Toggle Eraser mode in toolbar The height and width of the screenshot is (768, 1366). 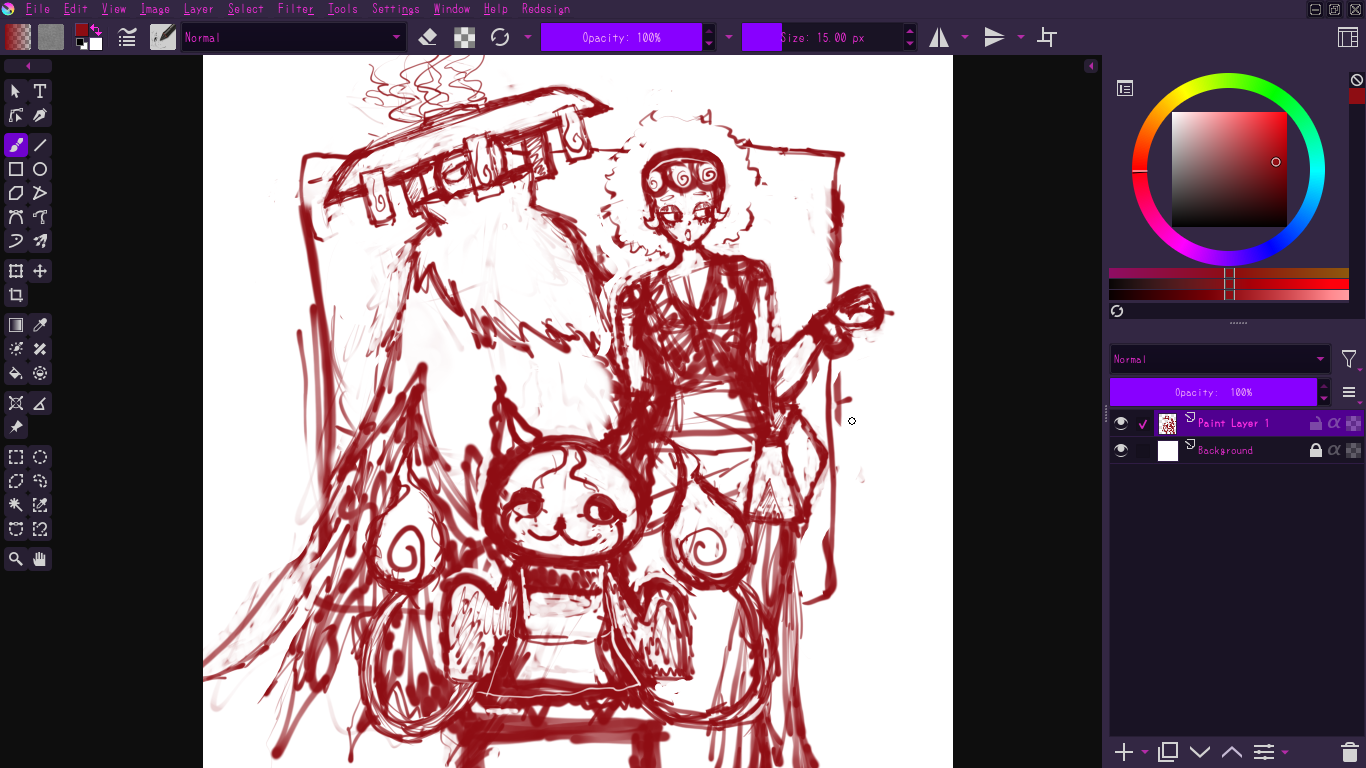tap(428, 37)
